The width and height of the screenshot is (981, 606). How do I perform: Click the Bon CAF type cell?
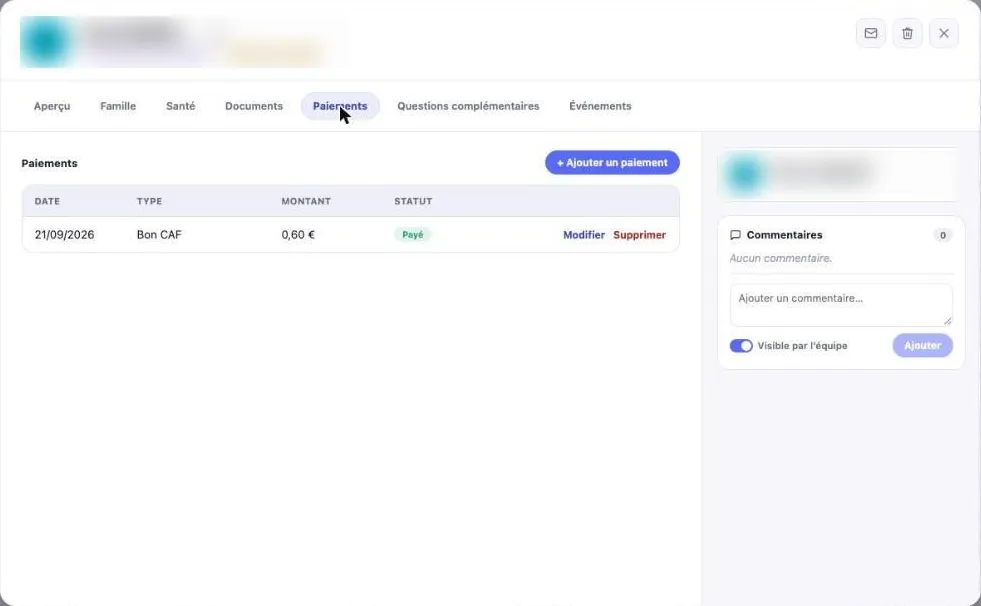(x=159, y=235)
